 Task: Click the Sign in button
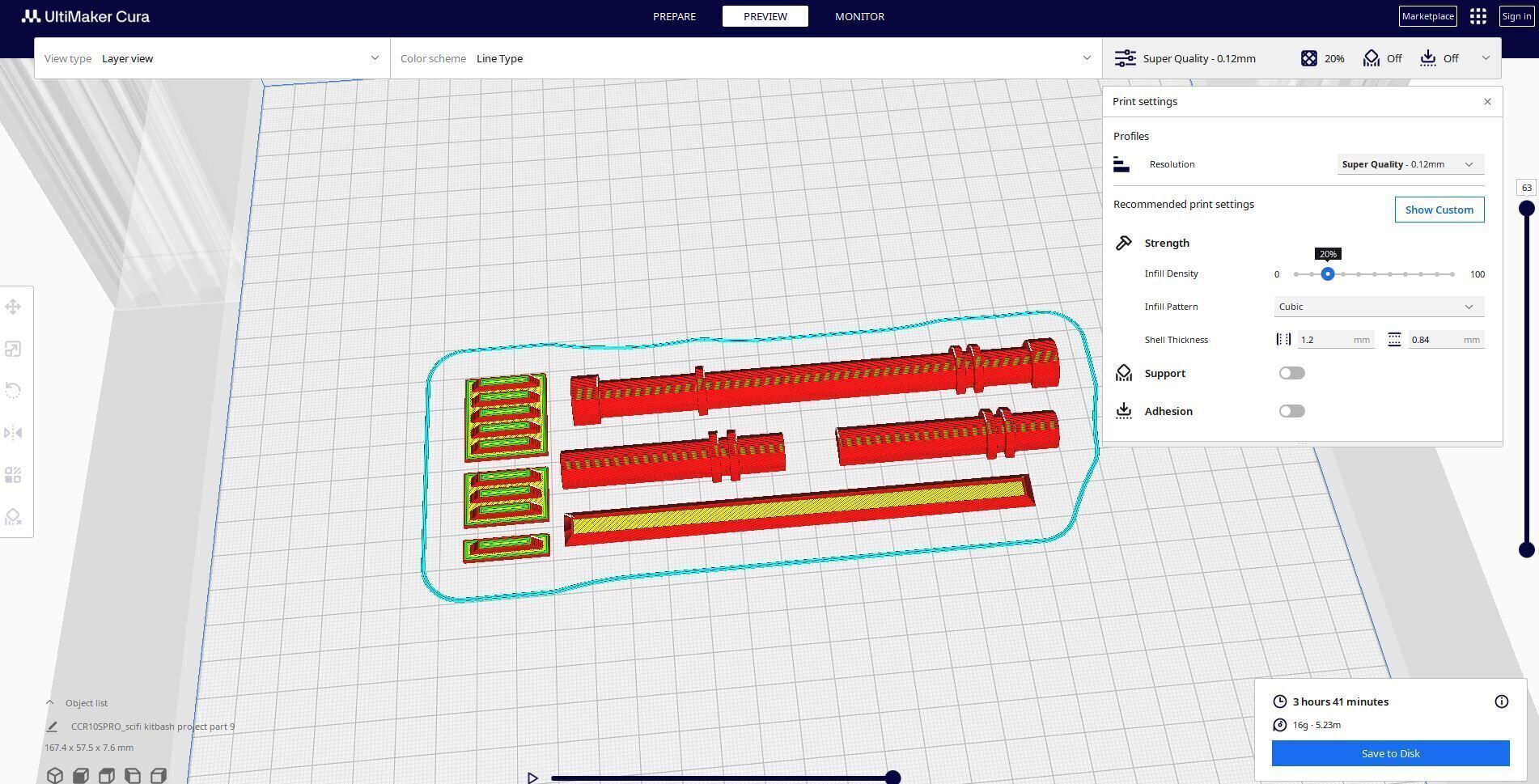tap(1516, 16)
